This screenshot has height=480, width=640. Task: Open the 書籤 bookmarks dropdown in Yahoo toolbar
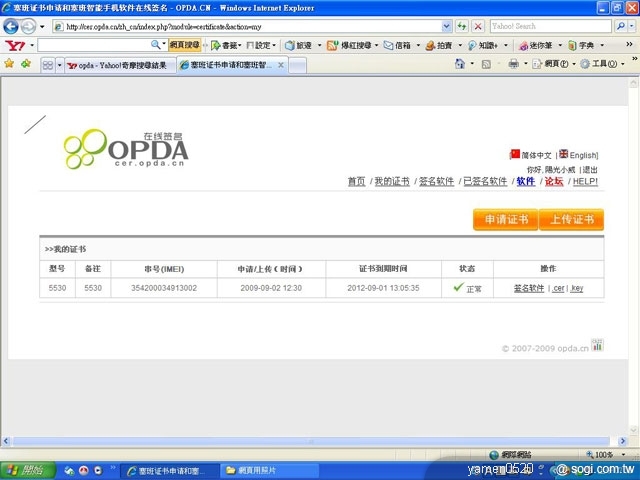pos(228,45)
